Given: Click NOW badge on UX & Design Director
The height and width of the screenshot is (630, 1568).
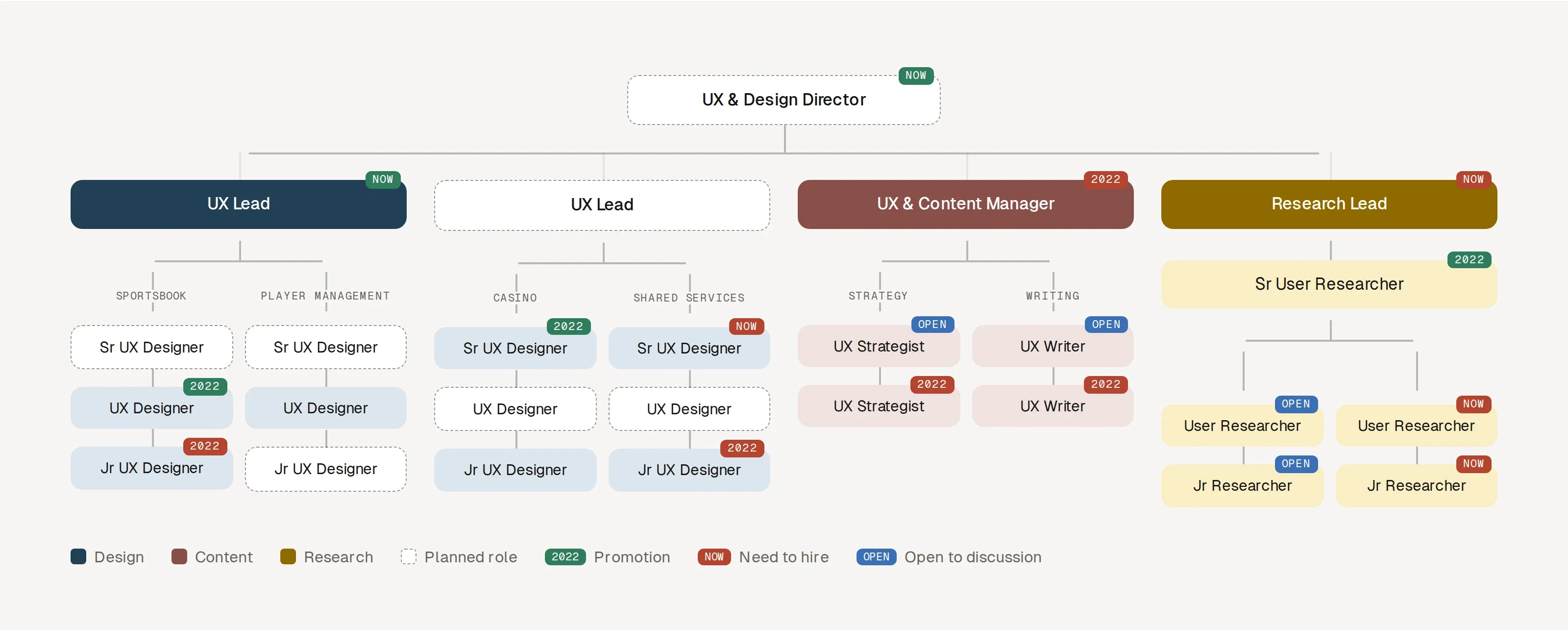Looking at the screenshot, I should 915,76.
